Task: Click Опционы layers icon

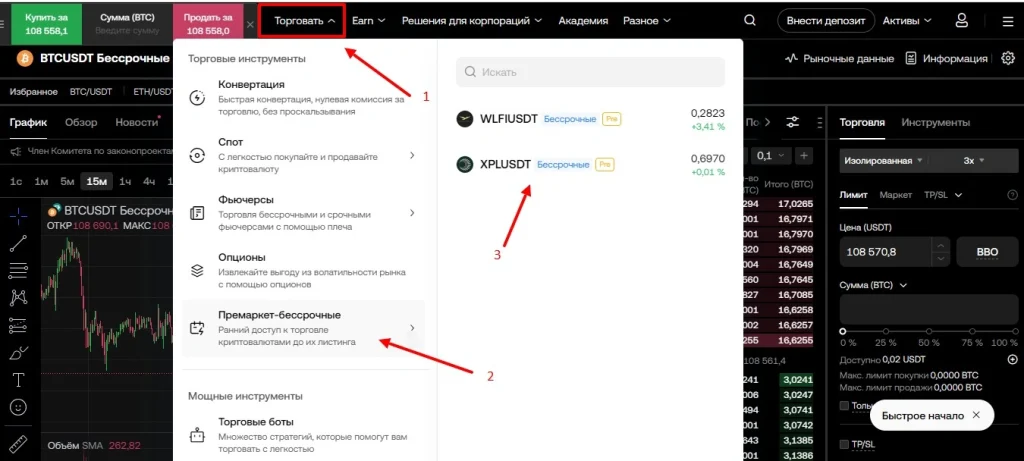Action: pyautogui.click(x=197, y=270)
